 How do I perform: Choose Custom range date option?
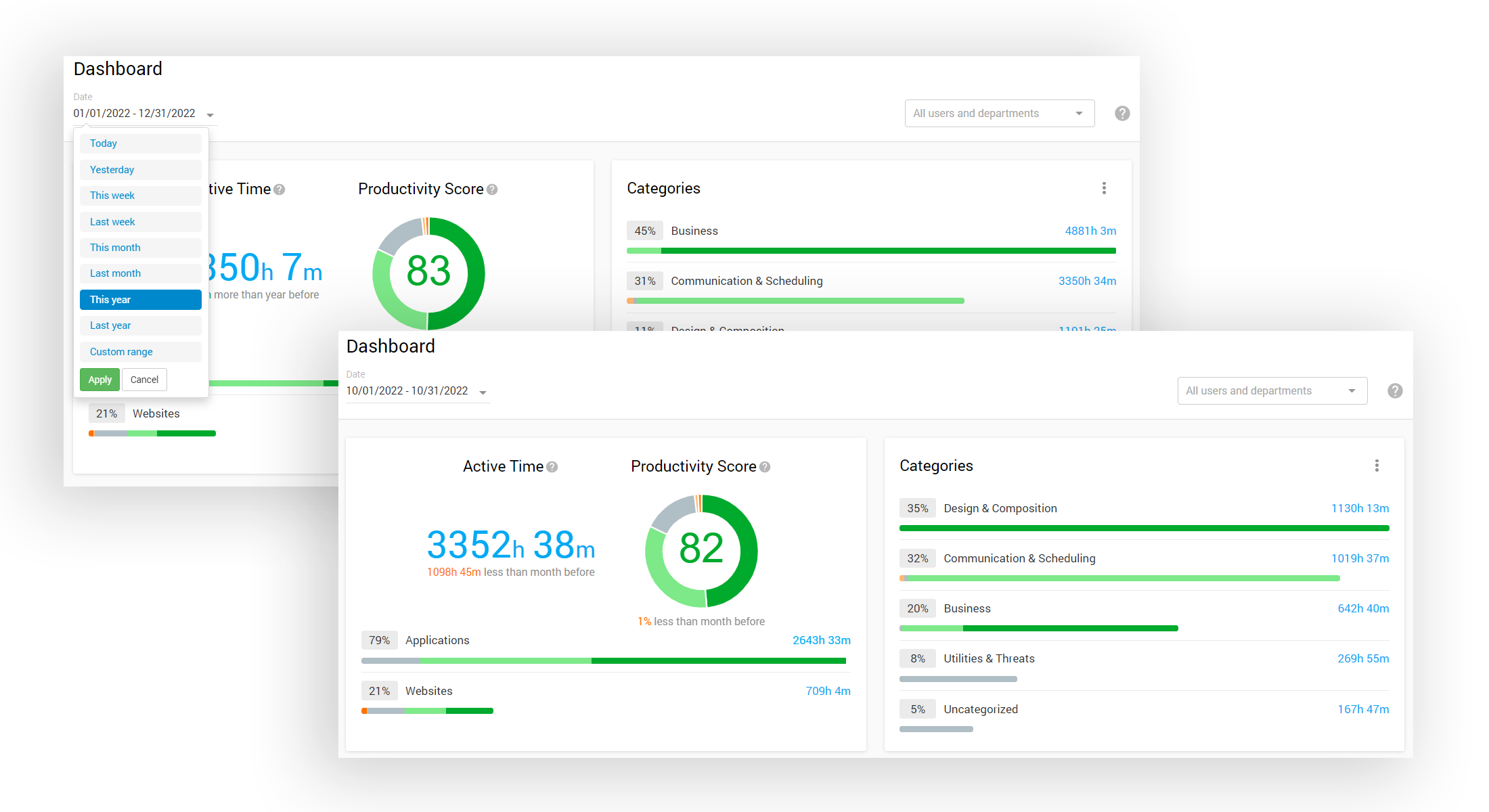click(x=140, y=352)
